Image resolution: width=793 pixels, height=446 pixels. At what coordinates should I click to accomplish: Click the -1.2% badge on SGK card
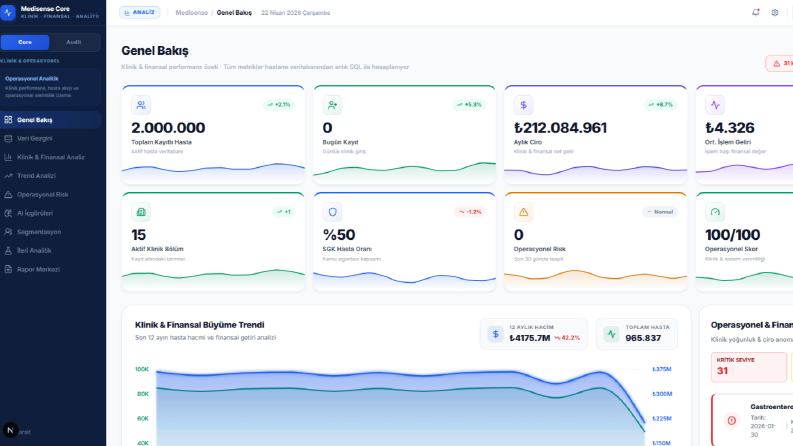[470, 212]
